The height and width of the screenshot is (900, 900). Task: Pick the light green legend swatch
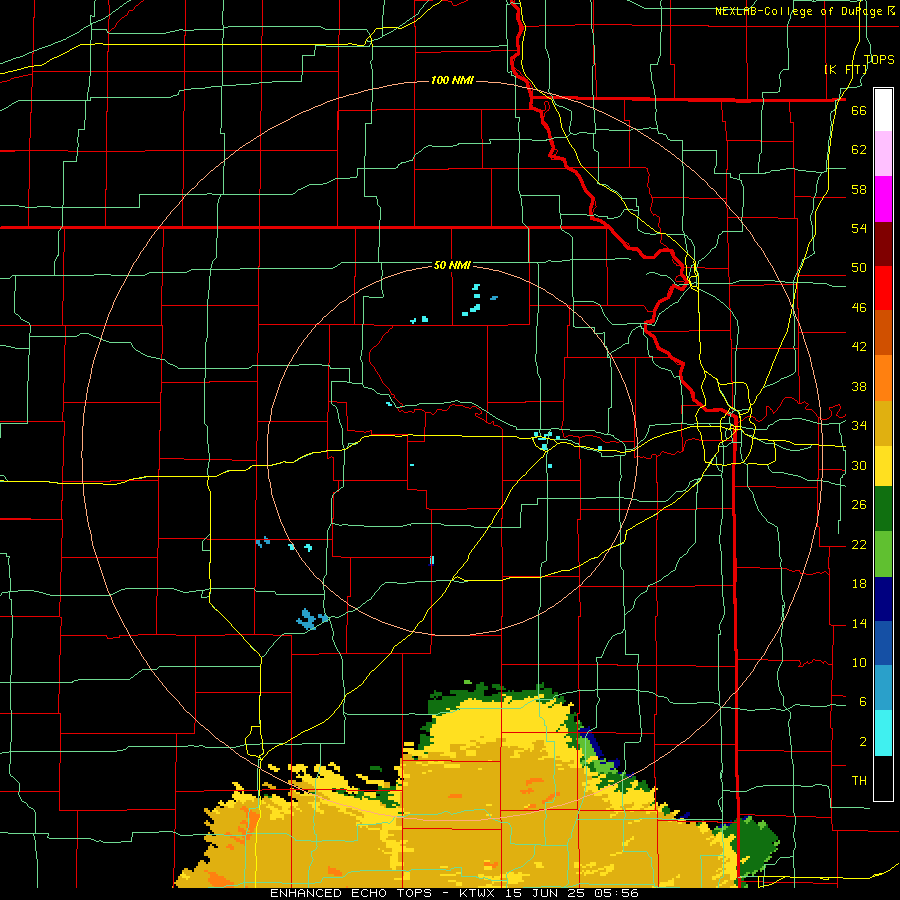coord(883,554)
